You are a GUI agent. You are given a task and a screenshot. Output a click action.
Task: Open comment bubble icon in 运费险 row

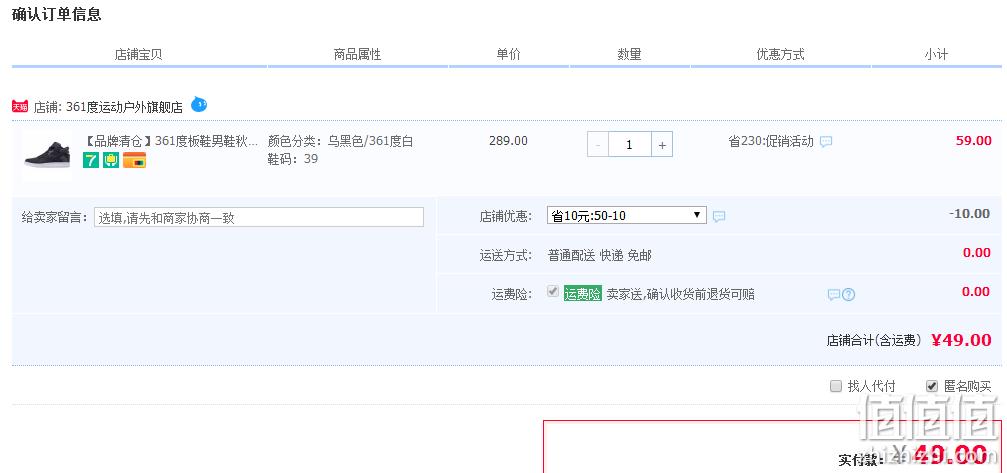(834, 295)
